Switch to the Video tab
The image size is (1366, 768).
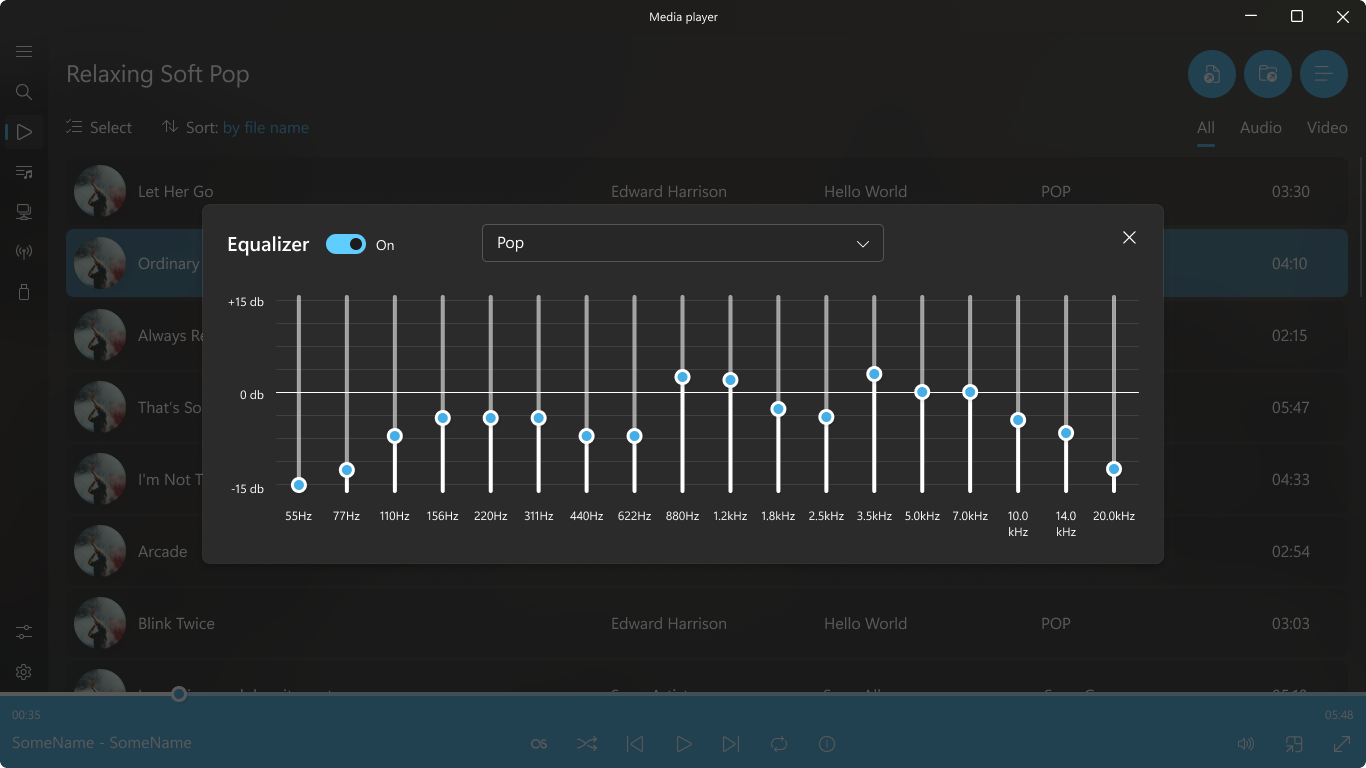(1327, 127)
